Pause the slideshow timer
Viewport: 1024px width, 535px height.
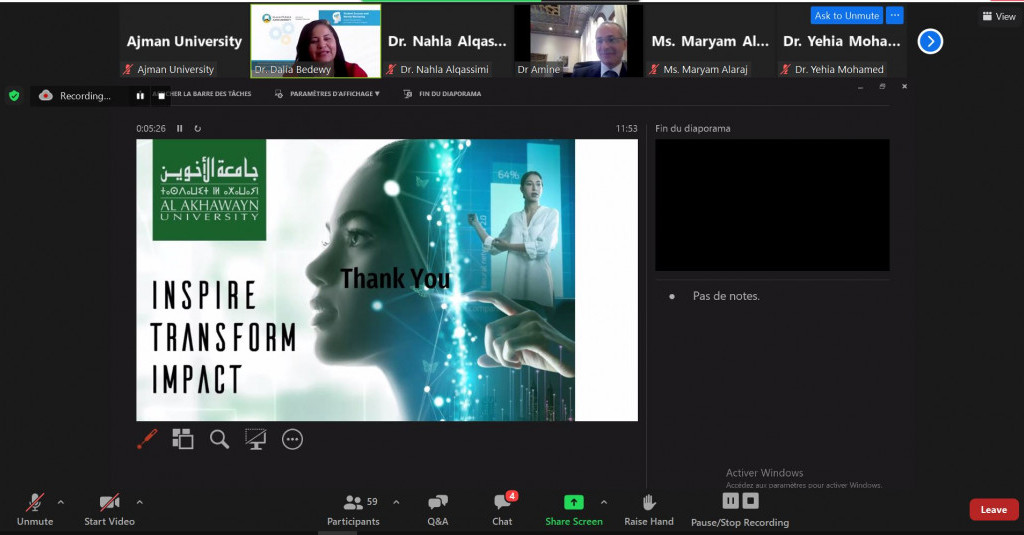coord(180,128)
